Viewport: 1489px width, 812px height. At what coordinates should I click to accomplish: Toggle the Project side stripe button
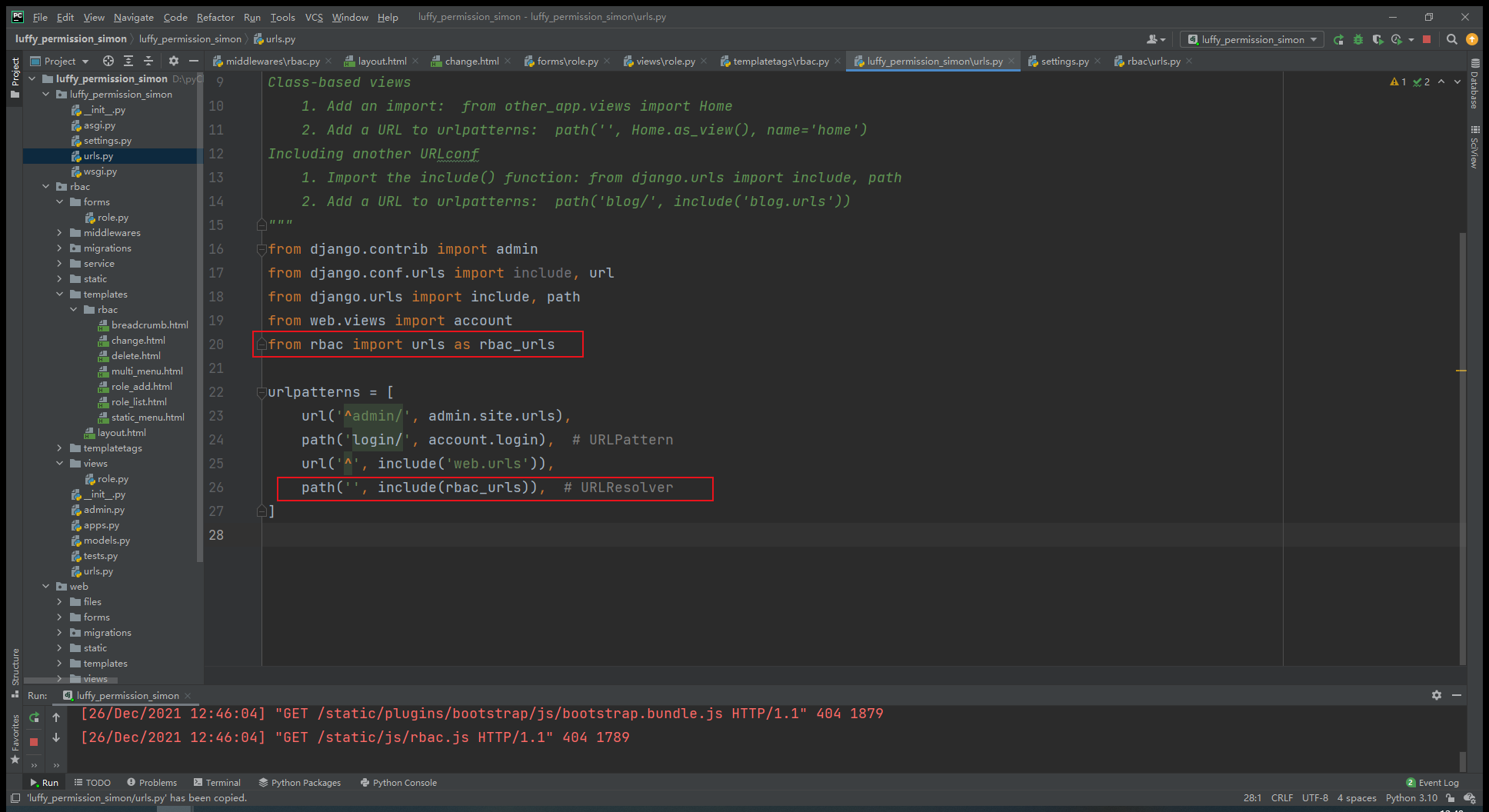tap(15, 77)
